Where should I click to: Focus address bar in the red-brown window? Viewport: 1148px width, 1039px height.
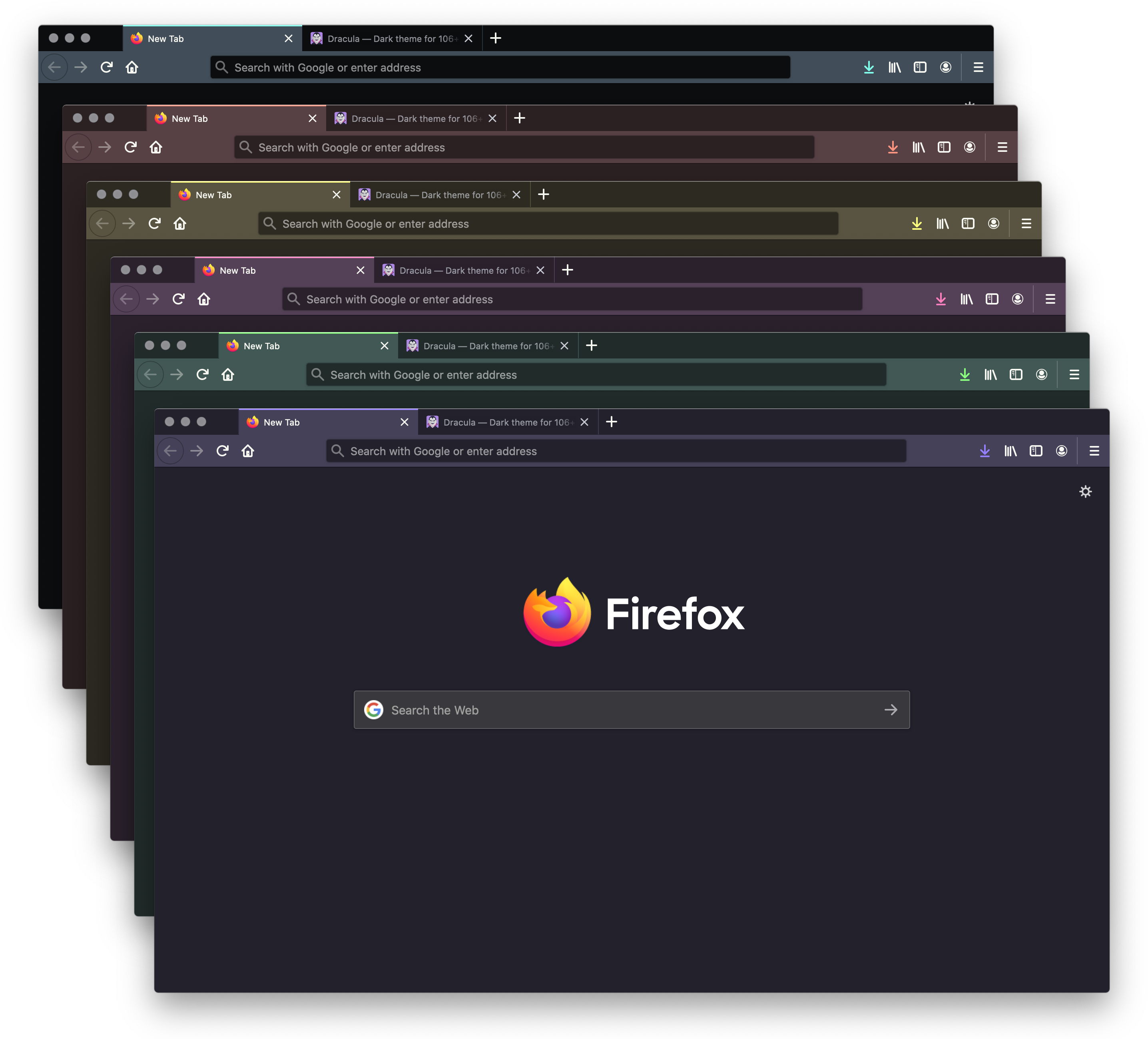(524, 147)
